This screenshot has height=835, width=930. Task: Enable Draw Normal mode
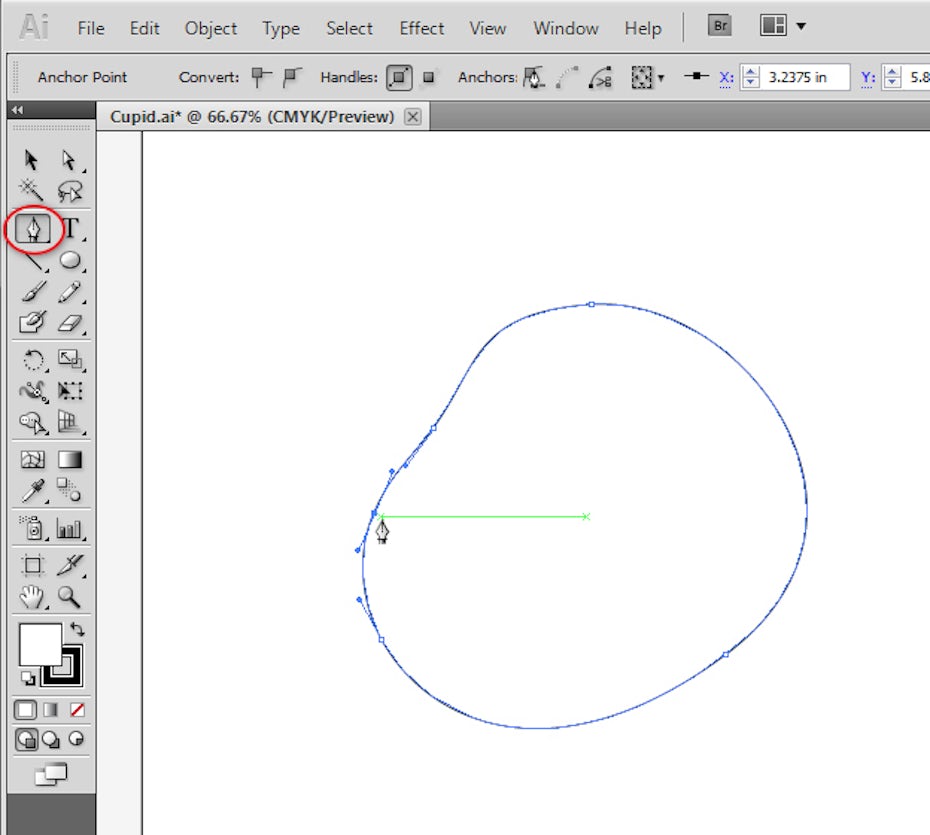(26, 740)
